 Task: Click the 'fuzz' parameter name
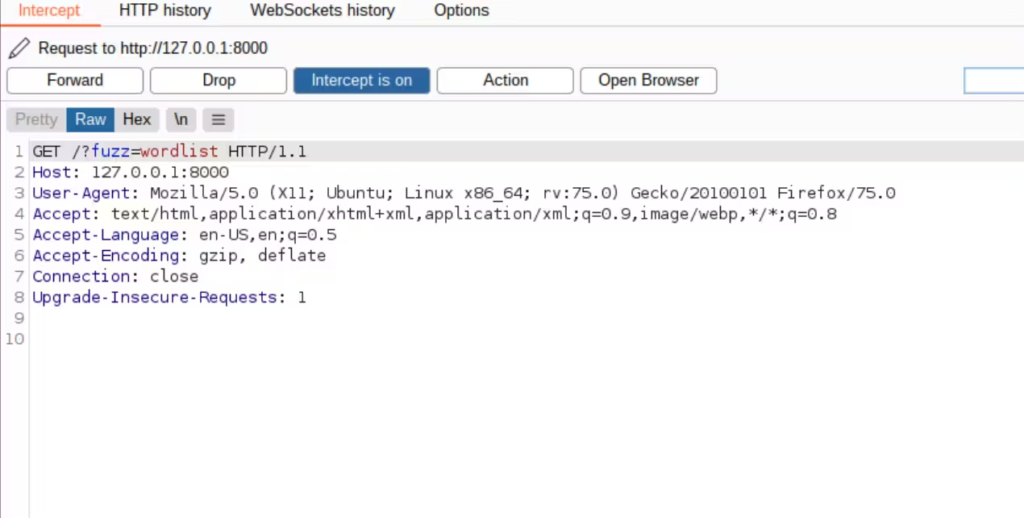click(110, 152)
